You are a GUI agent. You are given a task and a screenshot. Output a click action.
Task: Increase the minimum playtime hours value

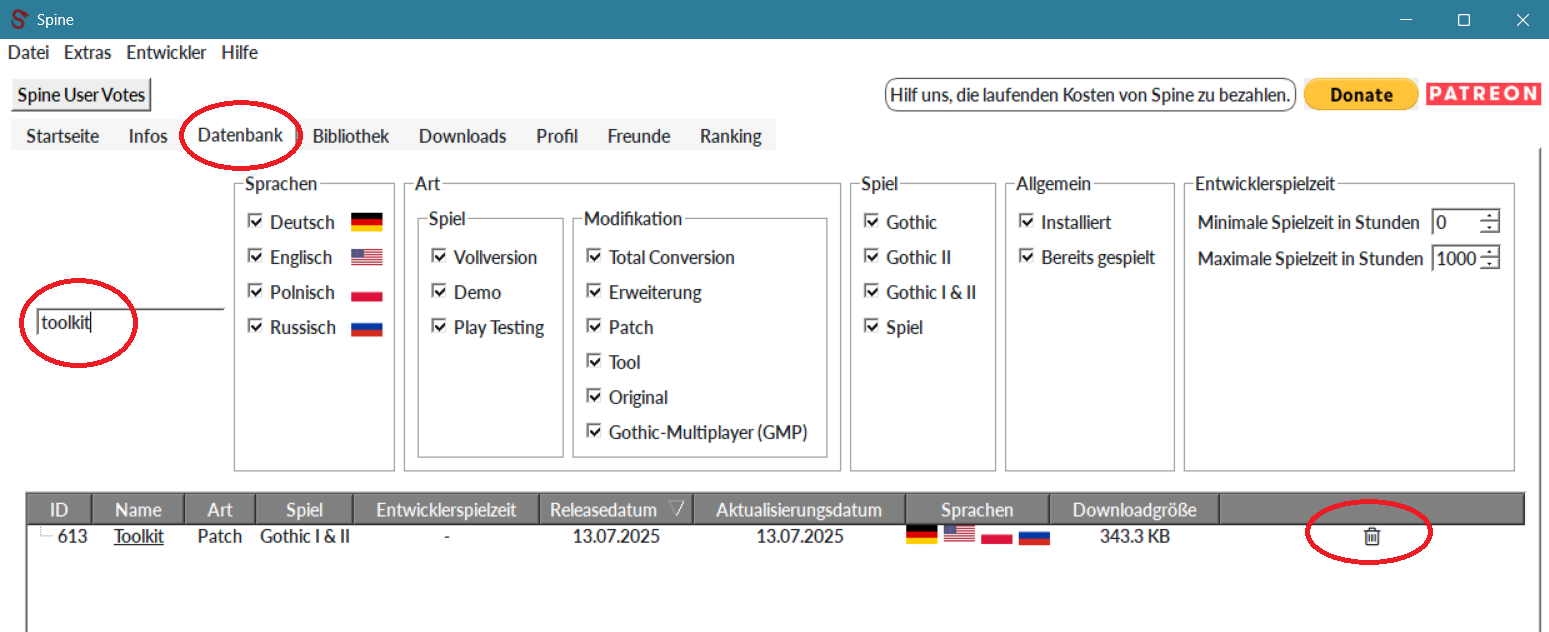[1490, 217]
